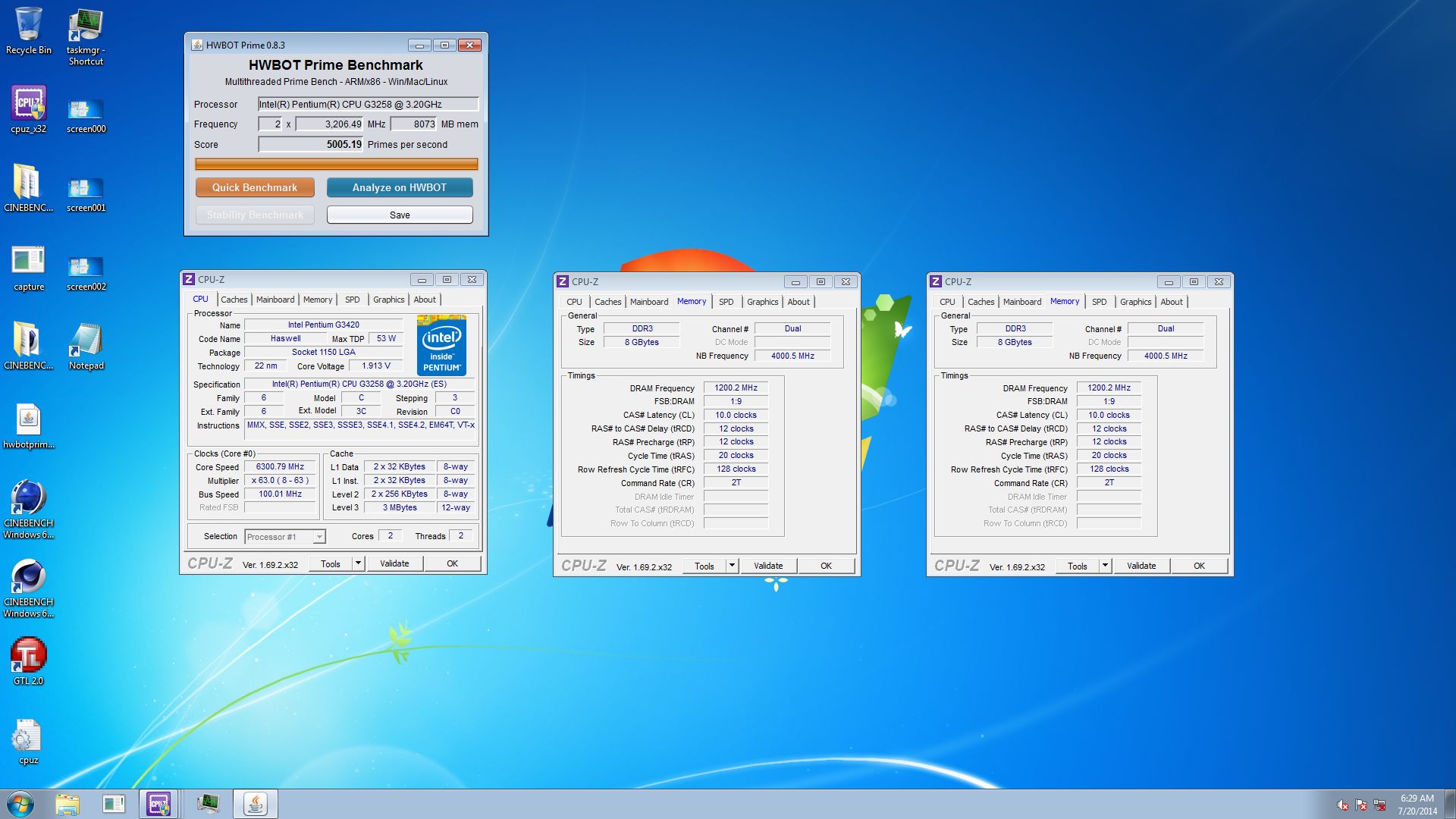Switch to About tab in left CPU-Z window
Screen dimensions: 1456x819
click(425, 300)
